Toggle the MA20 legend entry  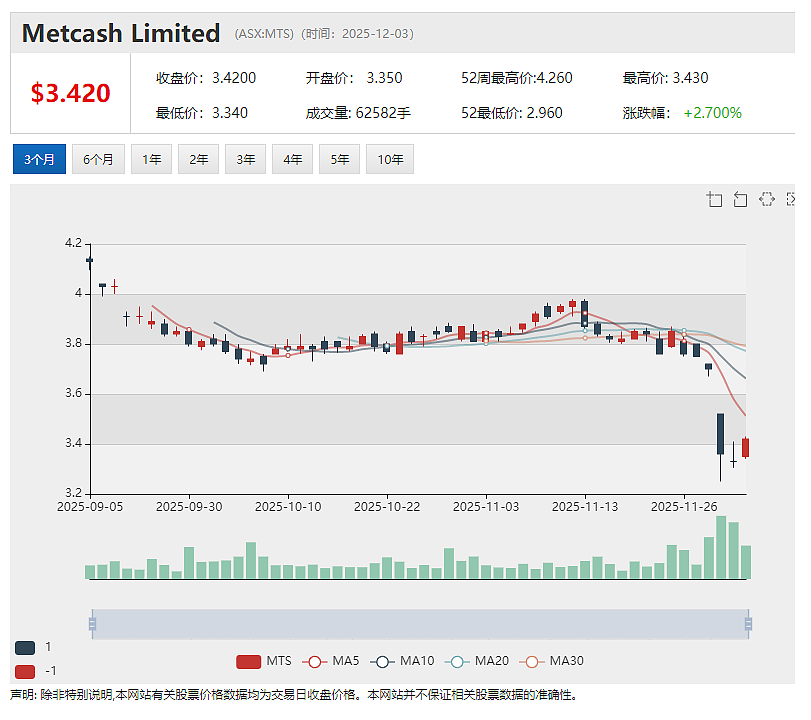pyautogui.click(x=477, y=661)
